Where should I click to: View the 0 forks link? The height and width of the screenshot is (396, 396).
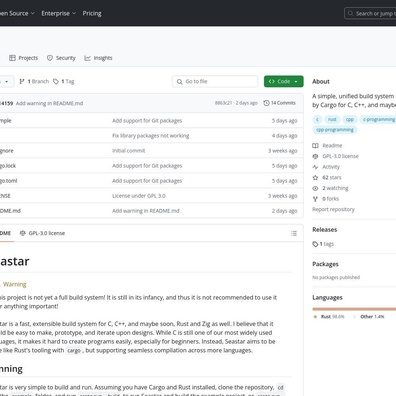pos(331,199)
